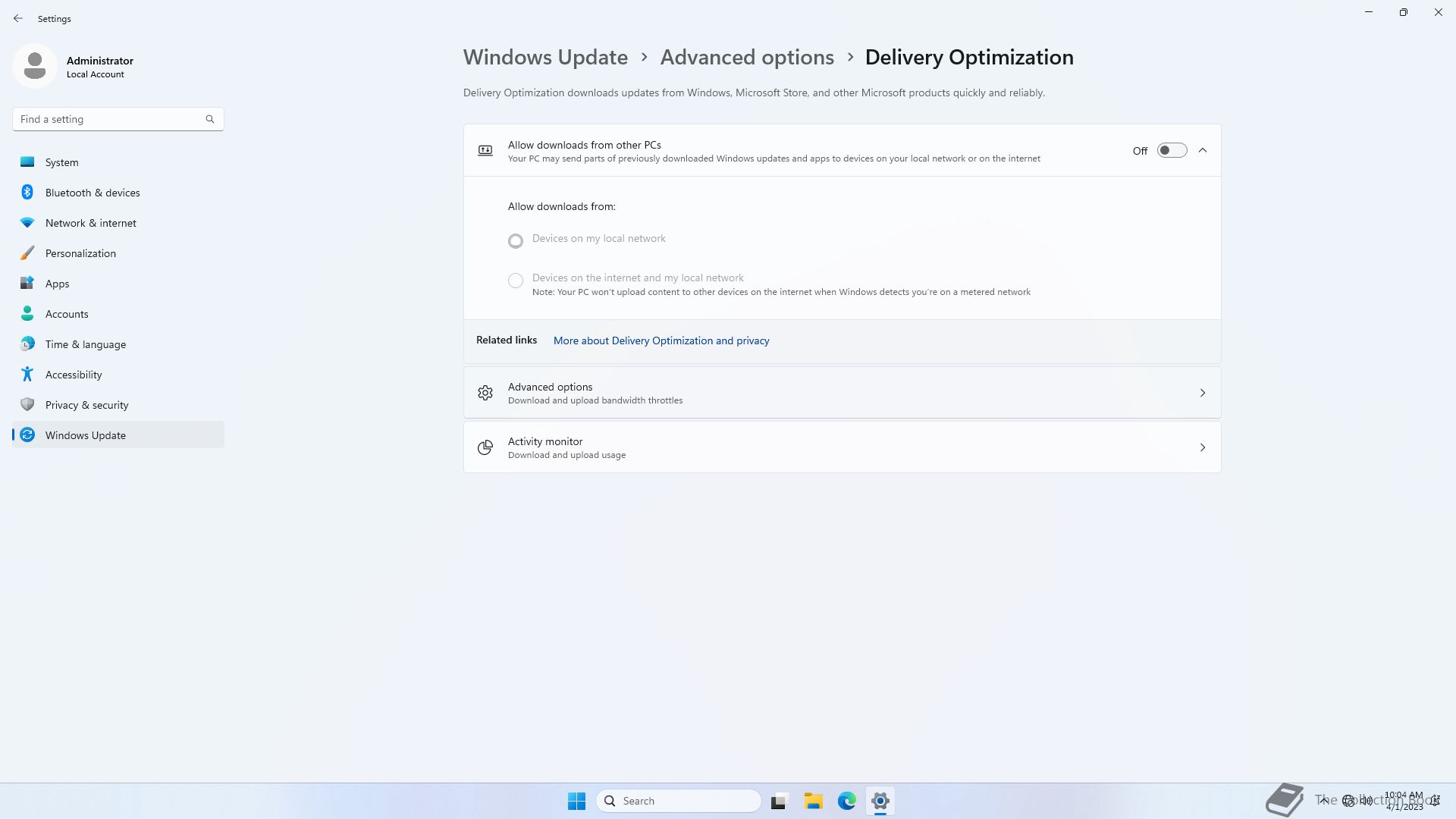Click the search magnifier in Find a setting
The width and height of the screenshot is (1456, 819).
[210, 119]
